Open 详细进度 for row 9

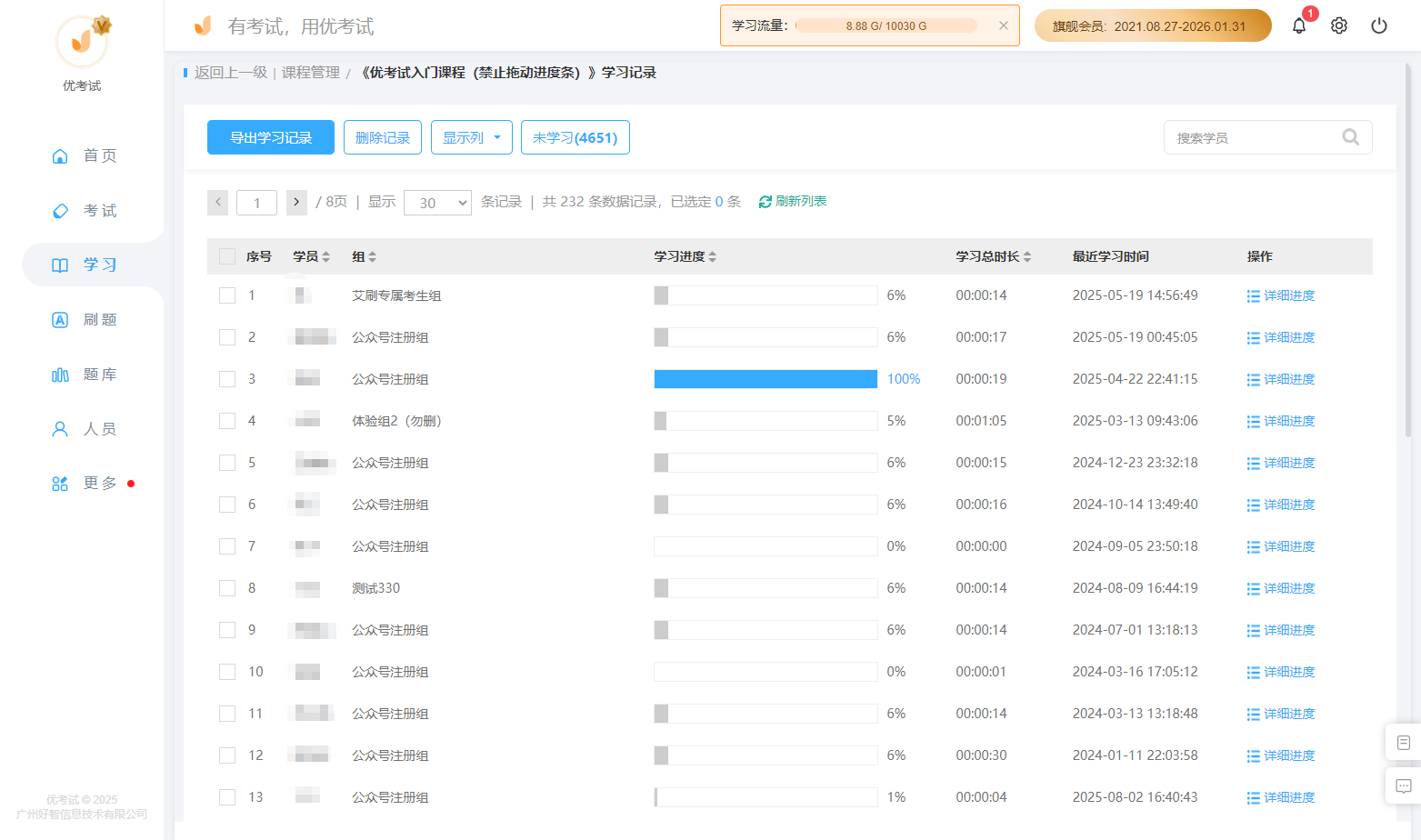coord(1281,630)
